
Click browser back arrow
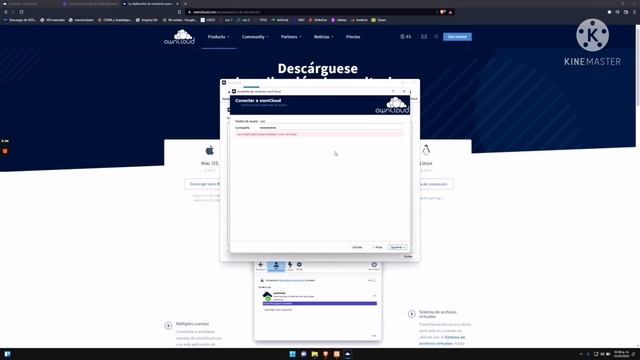5,12
